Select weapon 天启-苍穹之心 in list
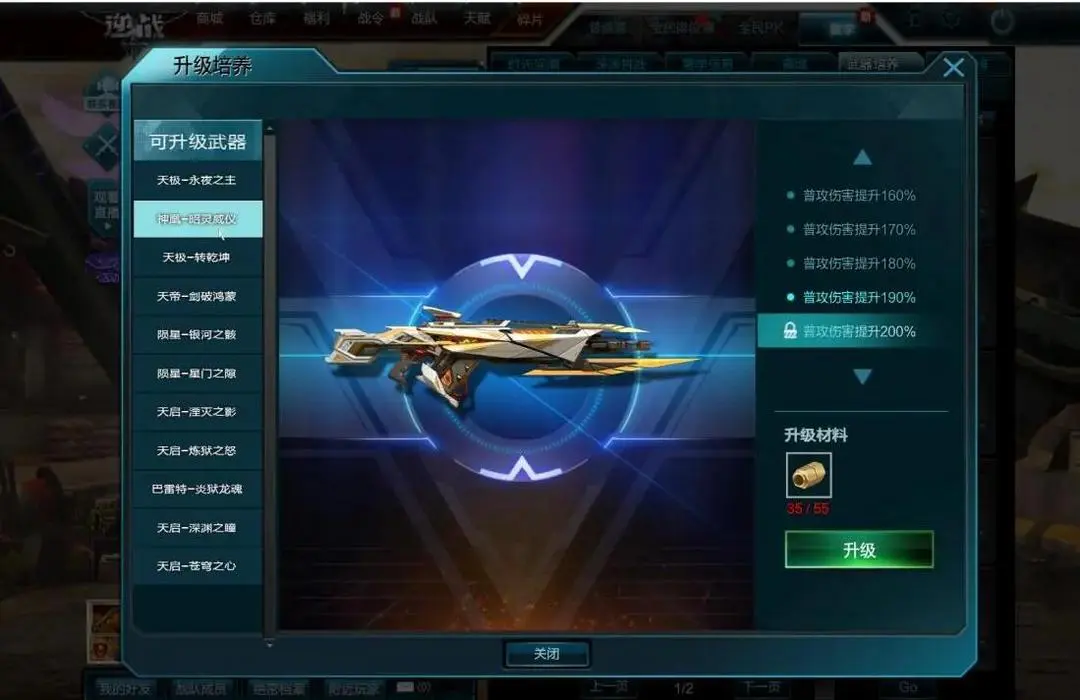 198,566
